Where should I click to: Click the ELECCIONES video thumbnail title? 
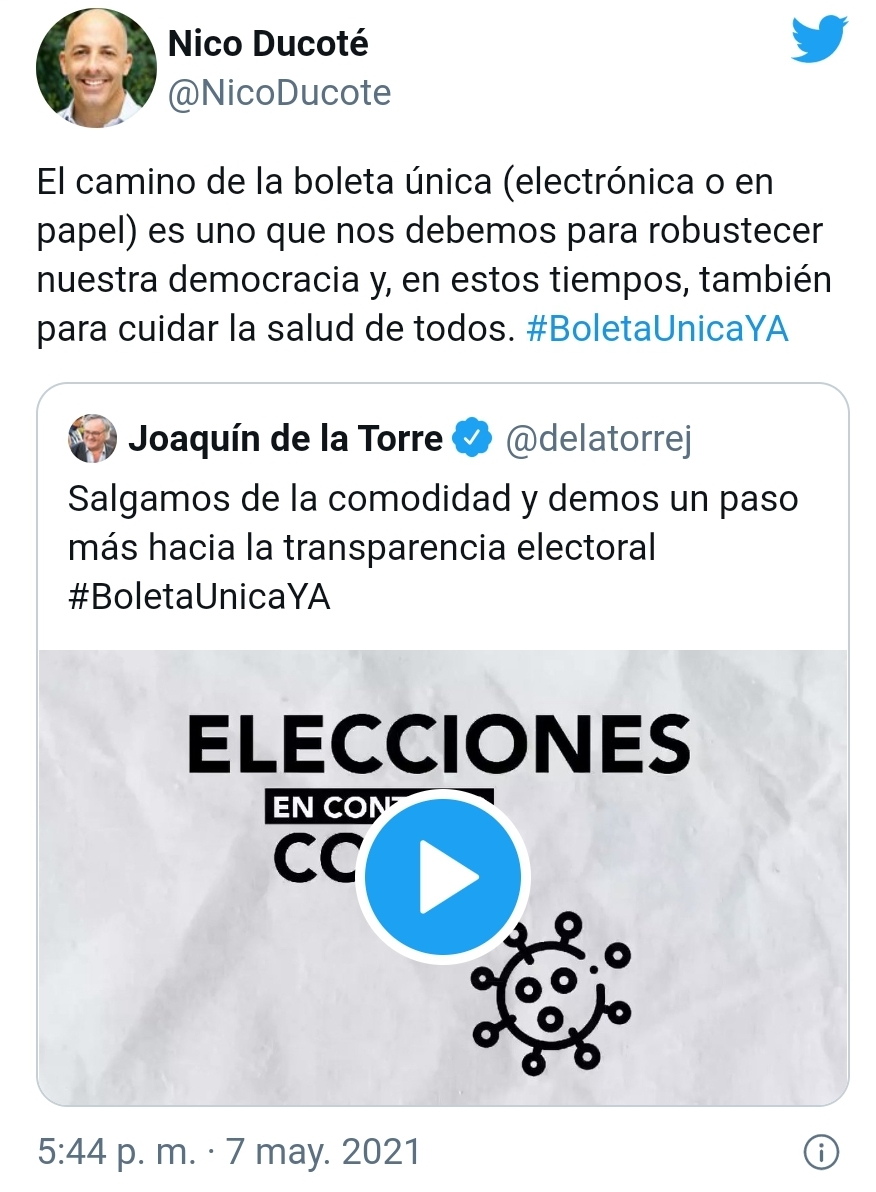439,745
